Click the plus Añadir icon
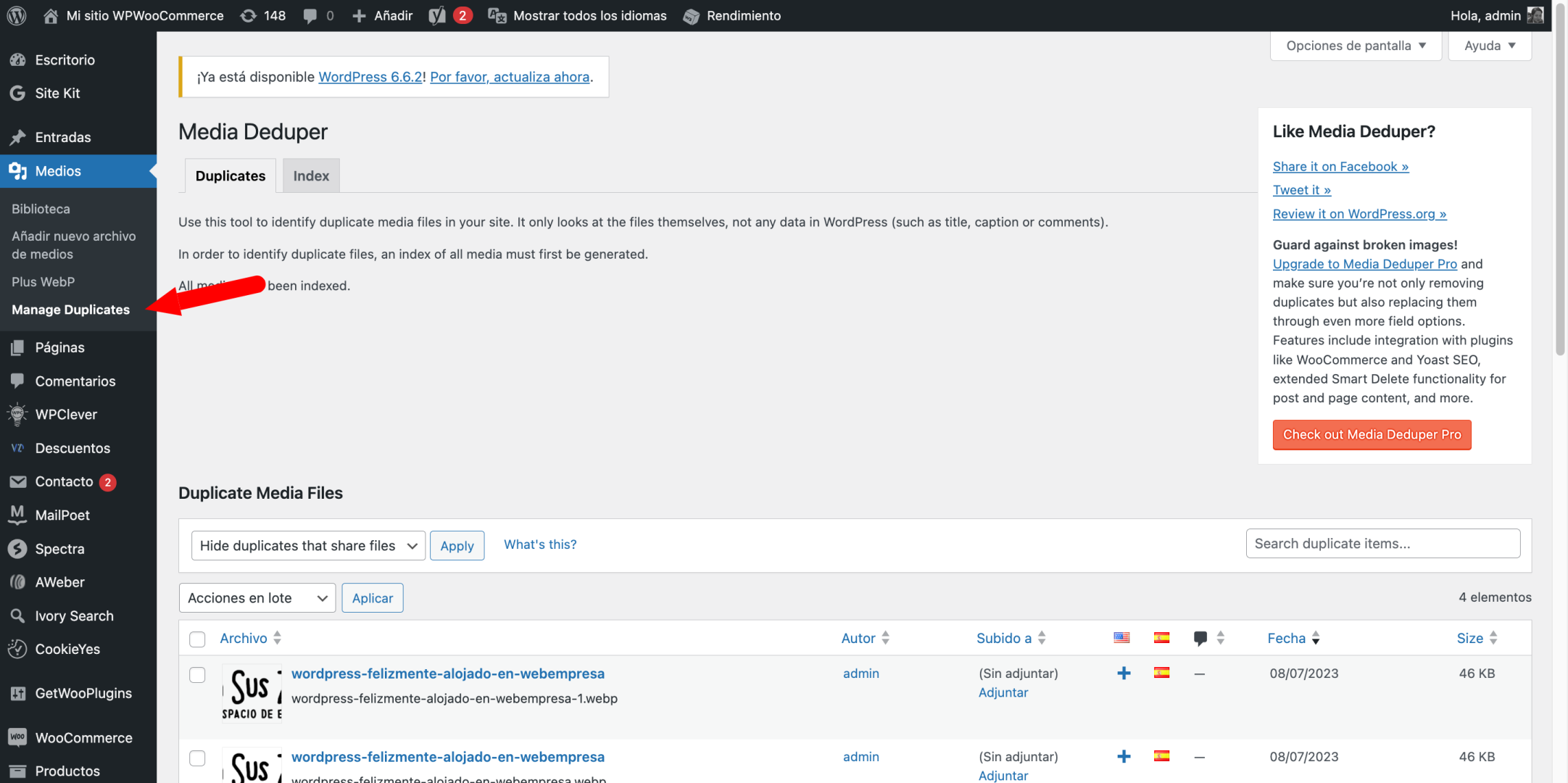 pos(359,16)
